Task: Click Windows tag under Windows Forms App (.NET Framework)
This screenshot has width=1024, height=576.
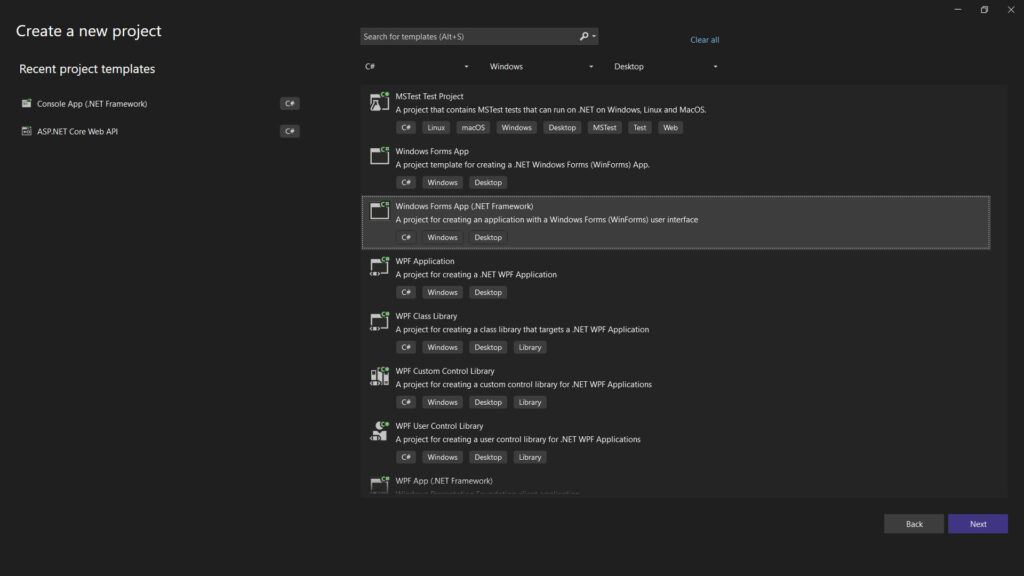Action: [x=442, y=238]
